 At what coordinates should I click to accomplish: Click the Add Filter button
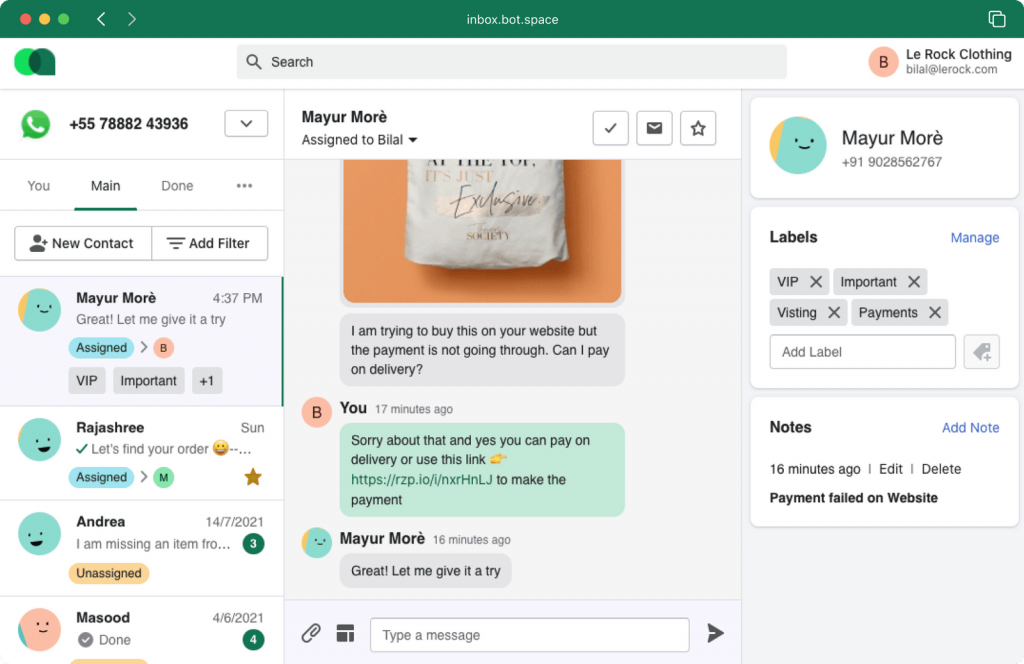click(210, 244)
